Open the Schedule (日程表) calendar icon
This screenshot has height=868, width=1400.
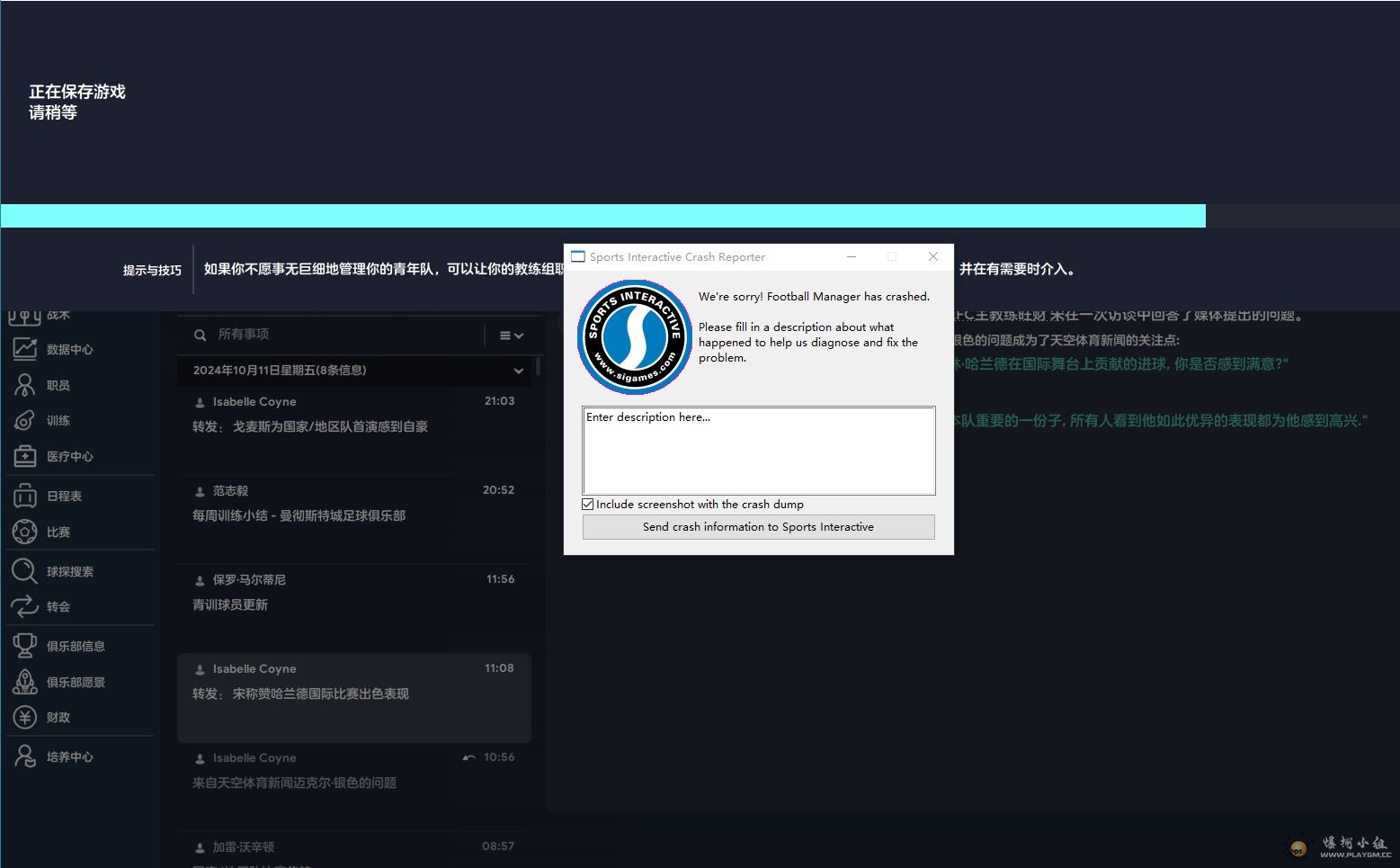(x=25, y=496)
